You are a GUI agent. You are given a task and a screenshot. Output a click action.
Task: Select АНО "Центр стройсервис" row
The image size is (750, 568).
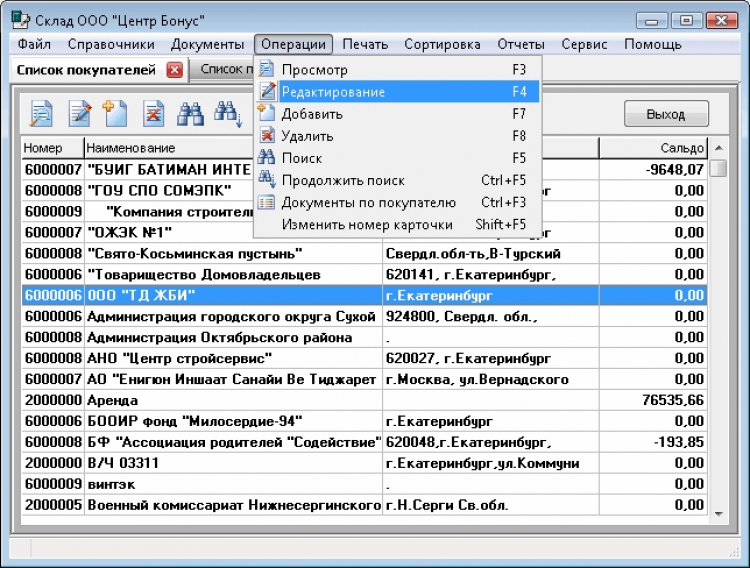point(364,358)
